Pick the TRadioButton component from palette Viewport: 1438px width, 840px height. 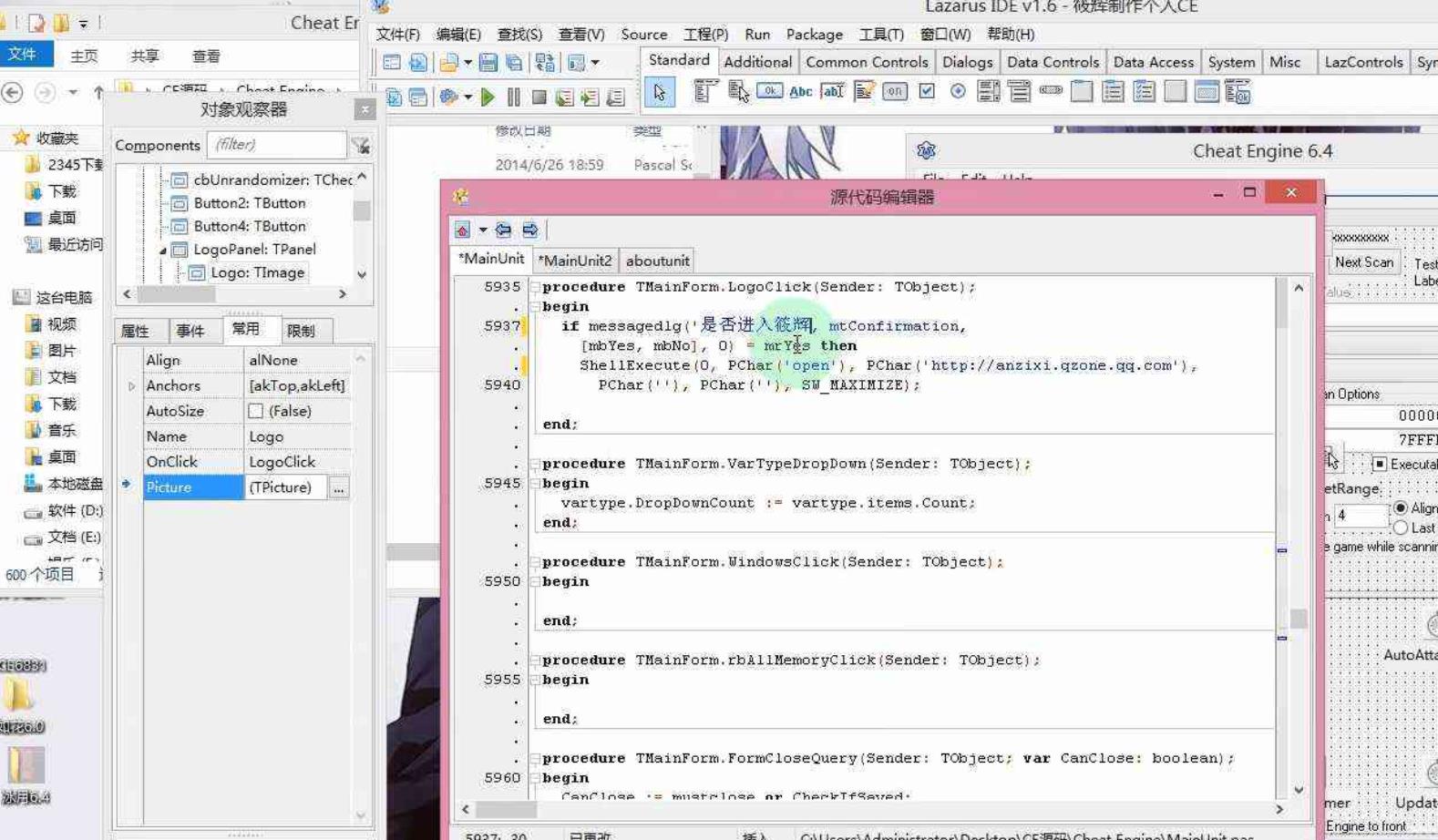958,91
